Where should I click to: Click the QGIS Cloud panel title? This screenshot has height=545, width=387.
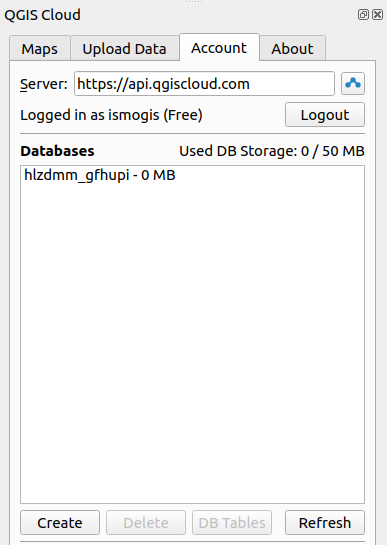point(42,15)
